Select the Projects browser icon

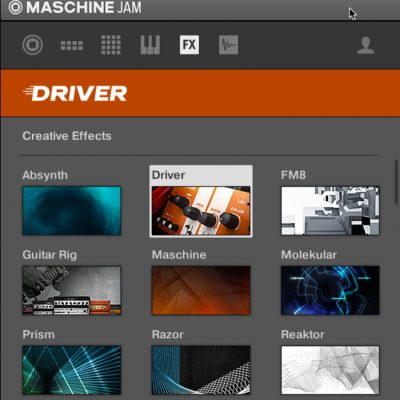(x=32, y=45)
